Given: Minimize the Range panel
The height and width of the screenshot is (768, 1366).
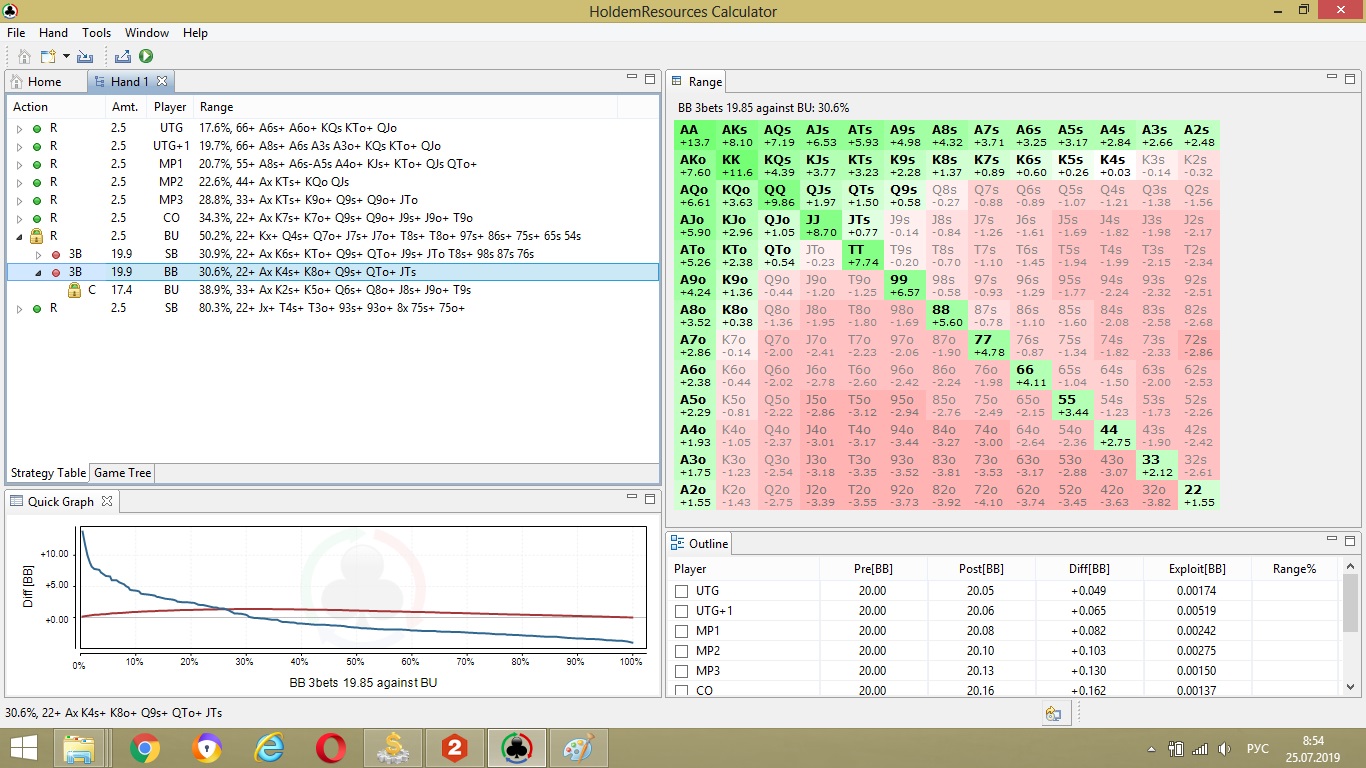Looking at the screenshot, I should click(1332, 77).
